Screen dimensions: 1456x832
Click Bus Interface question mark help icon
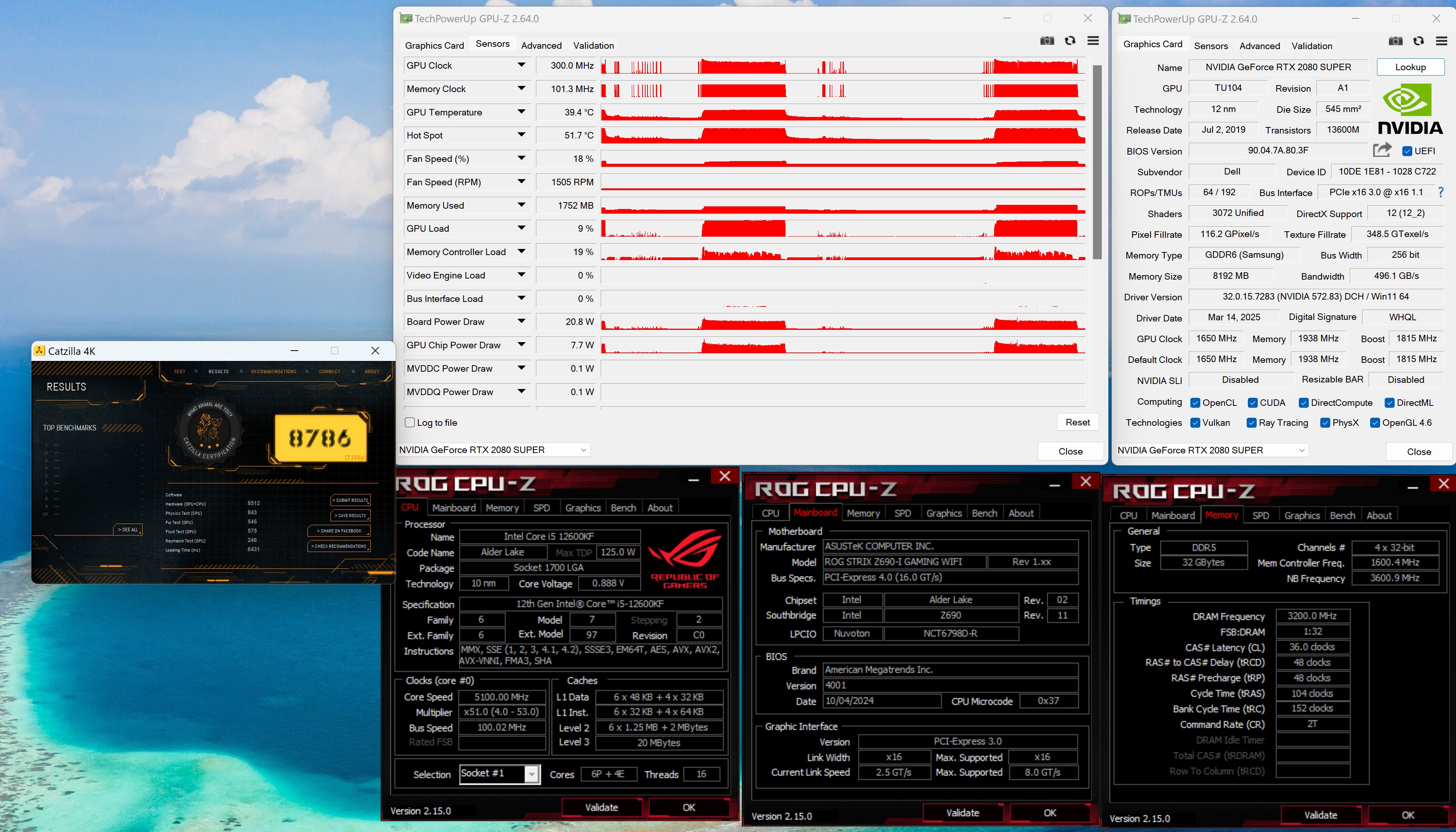point(1440,193)
